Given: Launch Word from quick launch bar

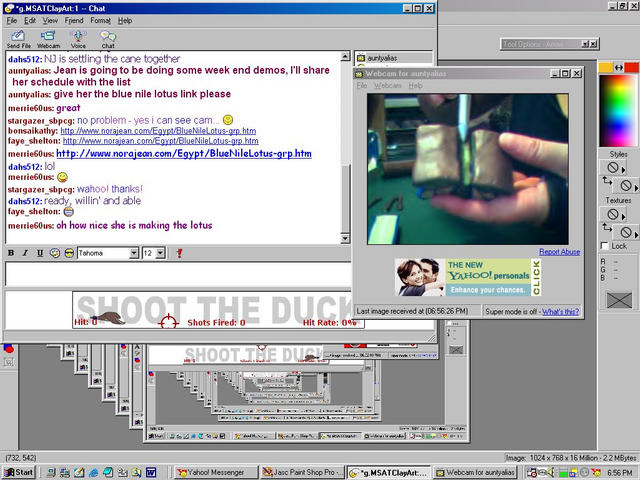Looking at the screenshot, I should pyautogui.click(x=151, y=472).
